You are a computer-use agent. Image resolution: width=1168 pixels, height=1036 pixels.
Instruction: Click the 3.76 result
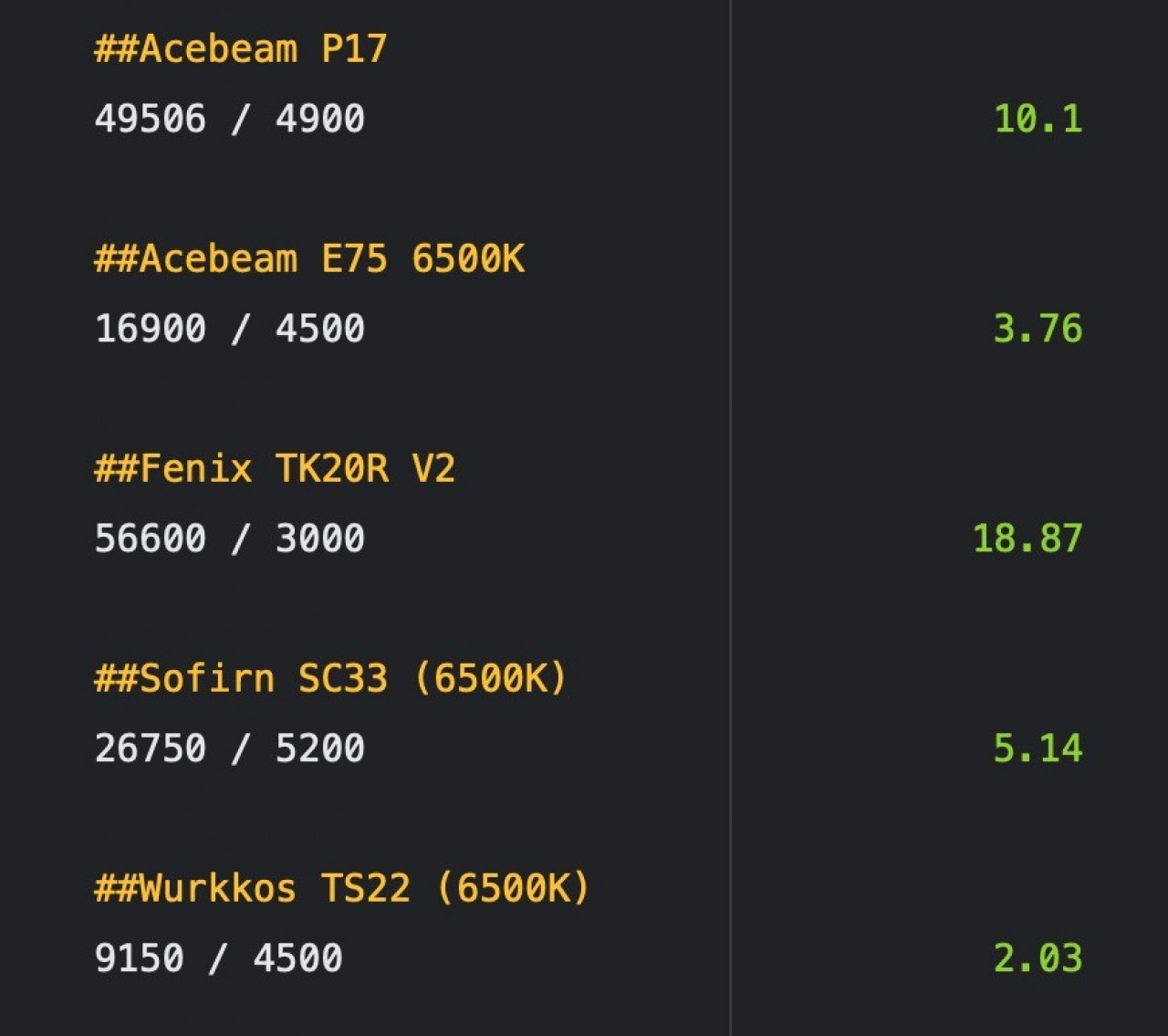[1038, 329]
